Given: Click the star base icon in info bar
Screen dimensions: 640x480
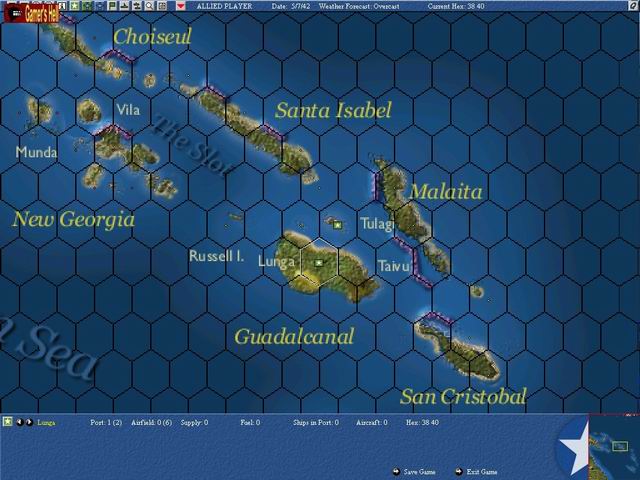Looking at the screenshot, I should click(7, 422).
